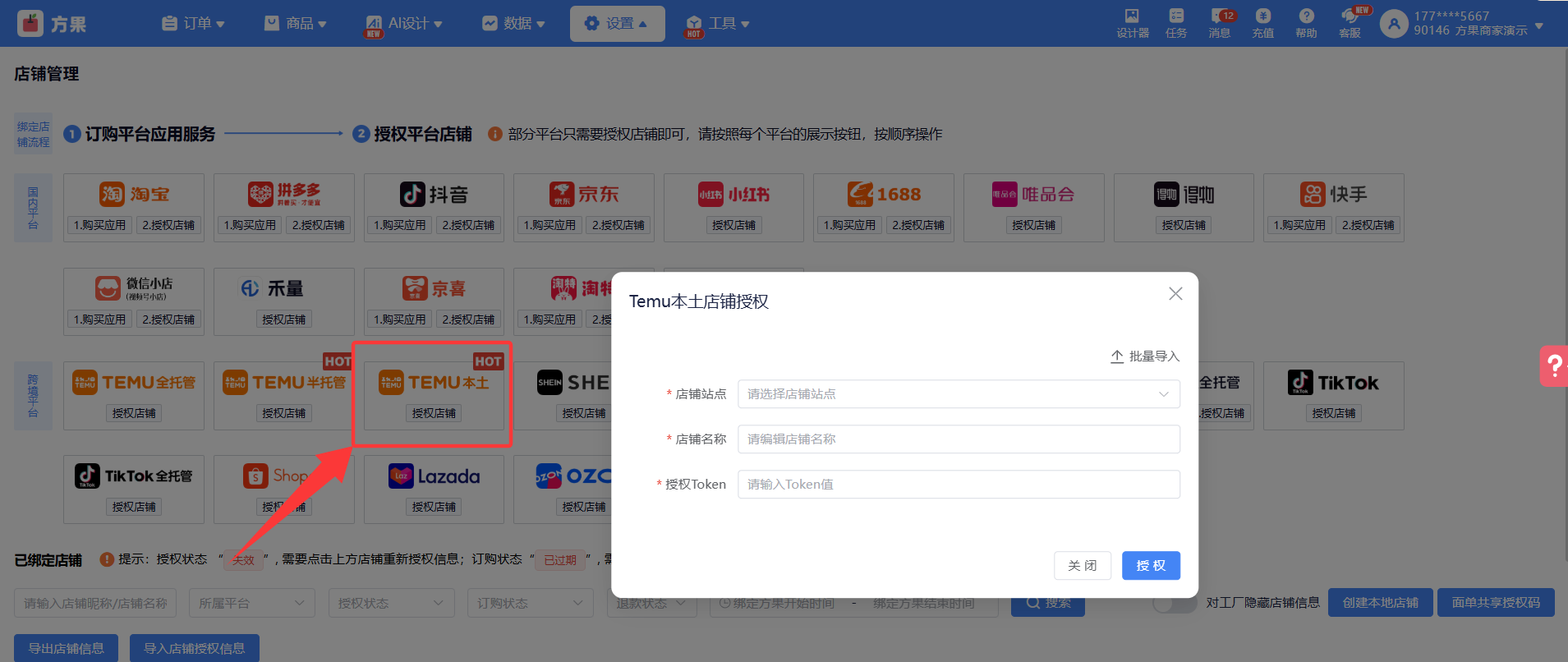
Task: Click the 绑定方果开始时间 date field
Action: [x=783, y=603]
